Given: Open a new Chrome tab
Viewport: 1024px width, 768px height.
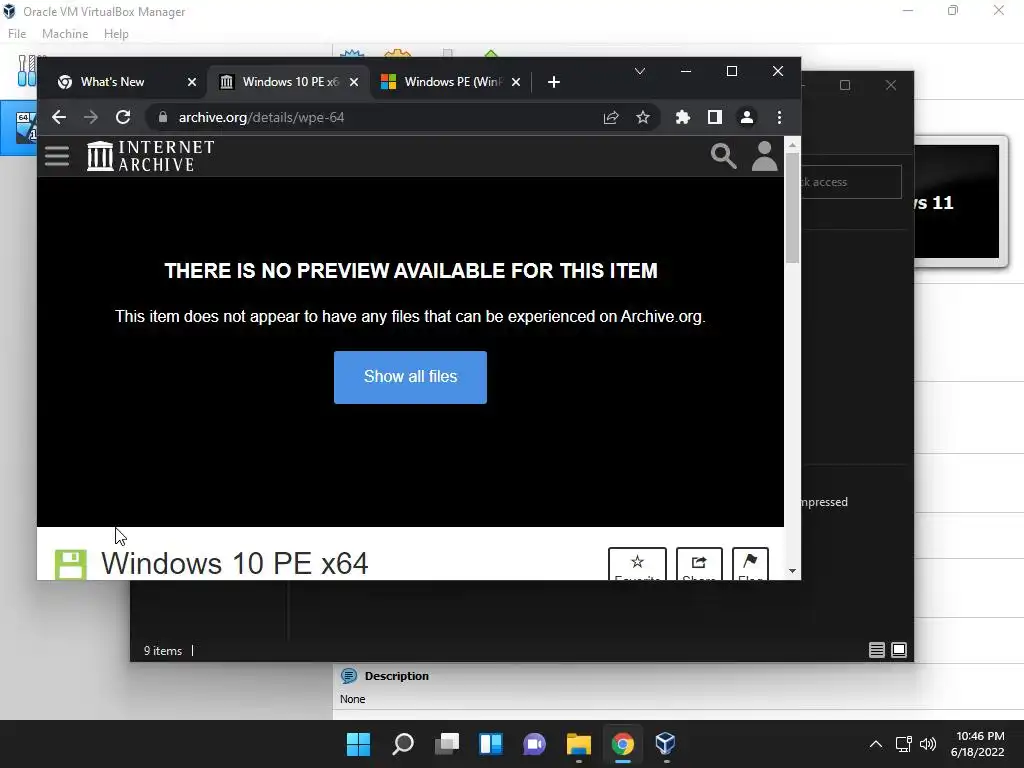Looking at the screenshot, I should [554, 82].
